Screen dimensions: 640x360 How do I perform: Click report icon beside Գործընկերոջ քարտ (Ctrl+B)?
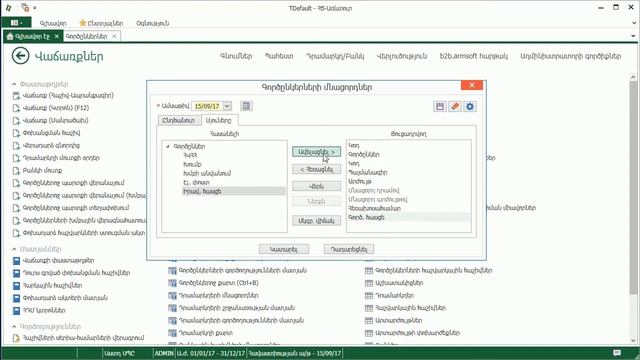click(x=172, y=283)
